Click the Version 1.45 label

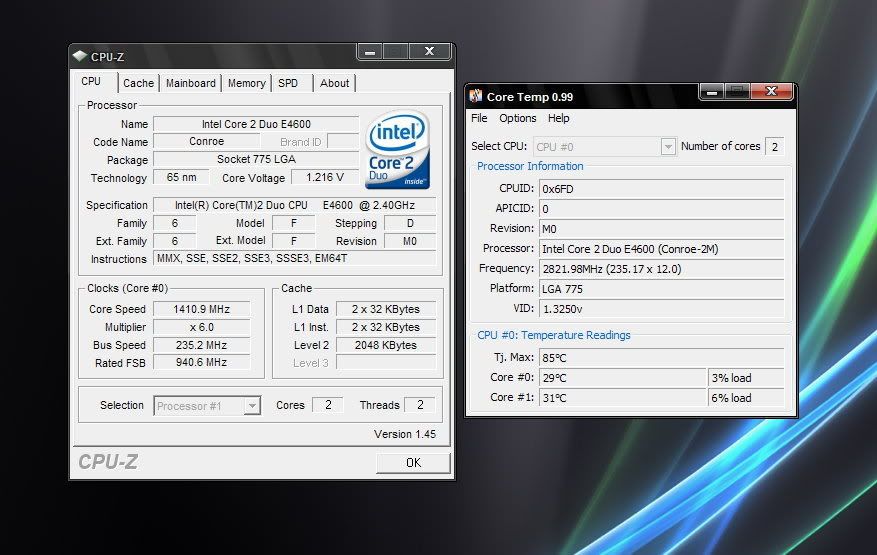[405, 434]
